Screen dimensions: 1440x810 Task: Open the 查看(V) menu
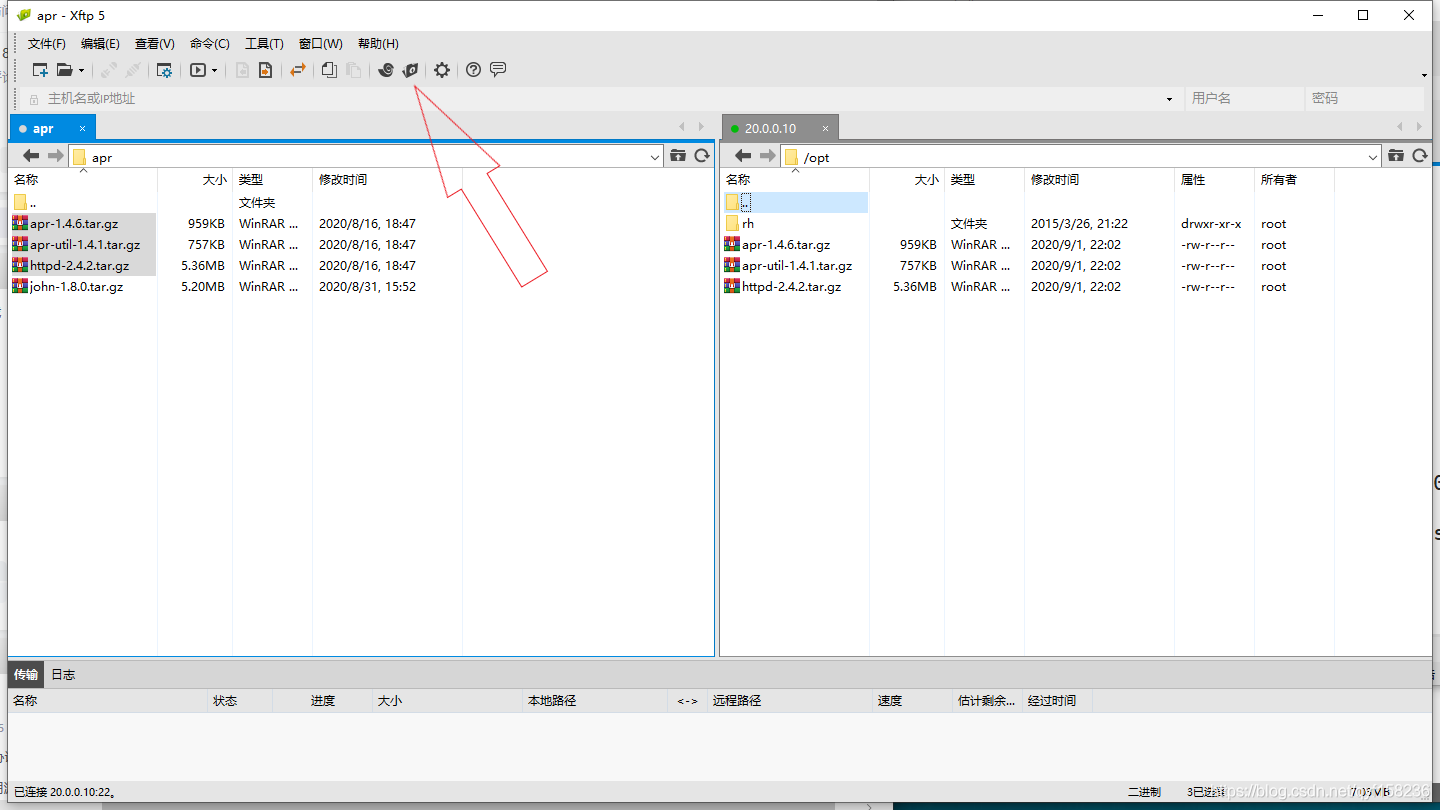(x=155, y=44)
